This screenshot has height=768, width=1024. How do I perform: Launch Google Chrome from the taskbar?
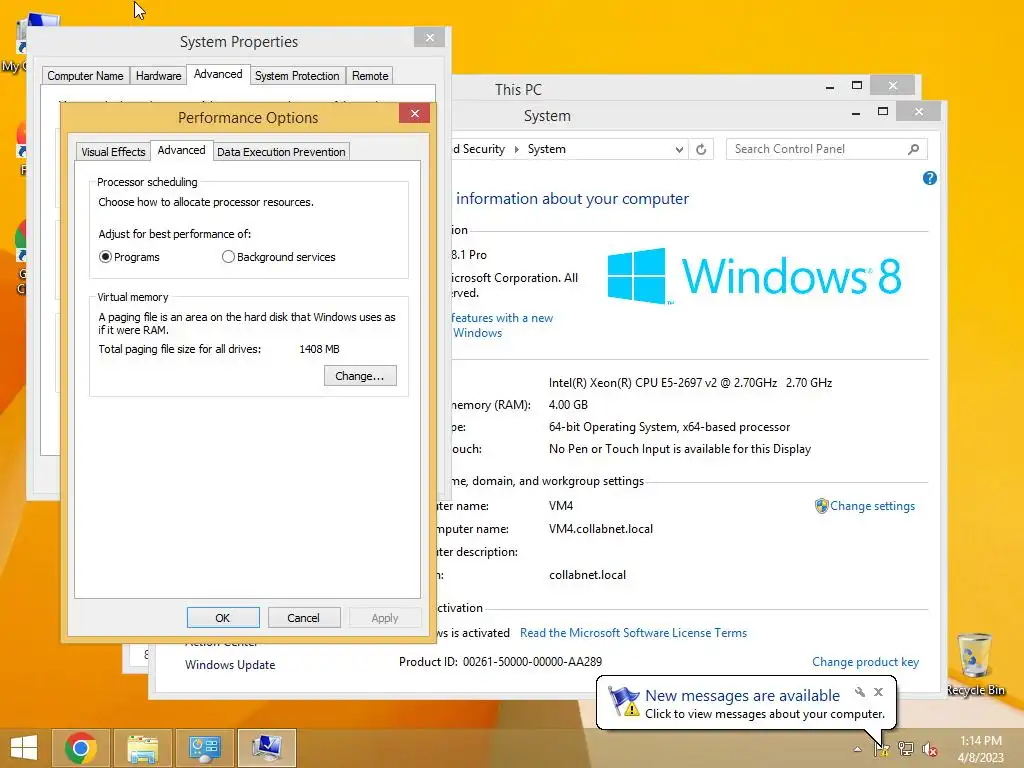click(x=81, y=748)
